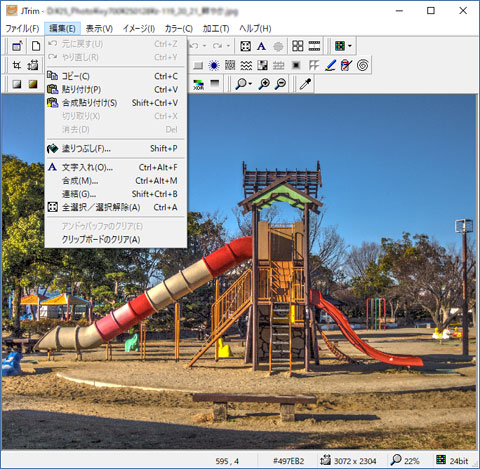Image resolution: width=480 pixels, height=469 pixels.
Task: Click the zoom out magnifier icon
Action: [x=281, y=84]
